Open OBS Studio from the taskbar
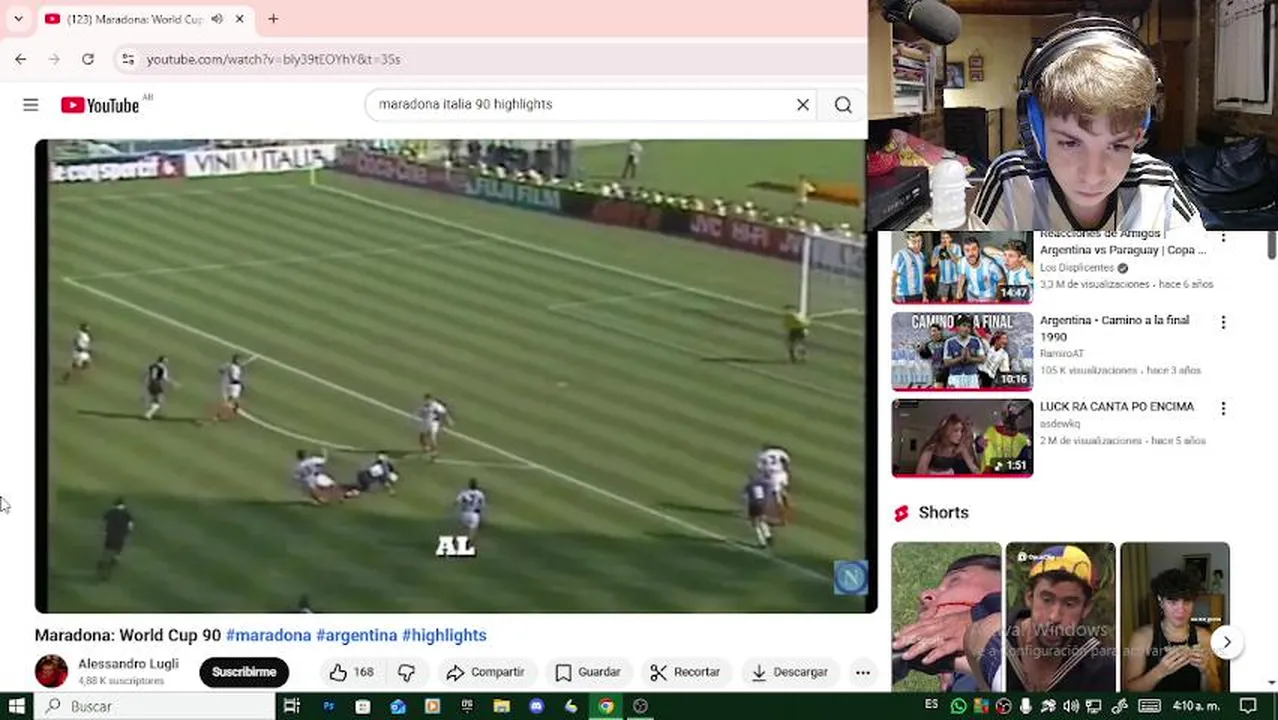This screenshot has width=1278, height=720. coord(640,706)
